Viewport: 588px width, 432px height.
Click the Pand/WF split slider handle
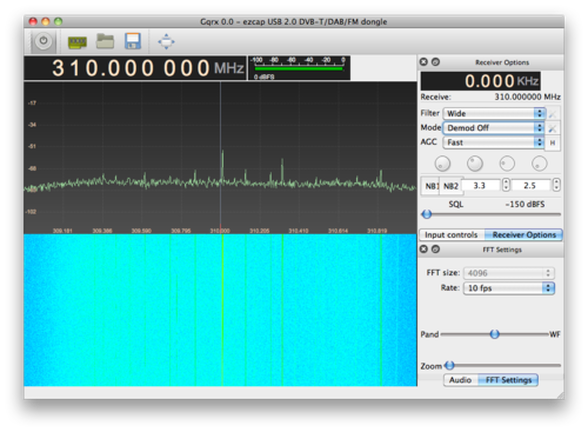click(495, 334)
